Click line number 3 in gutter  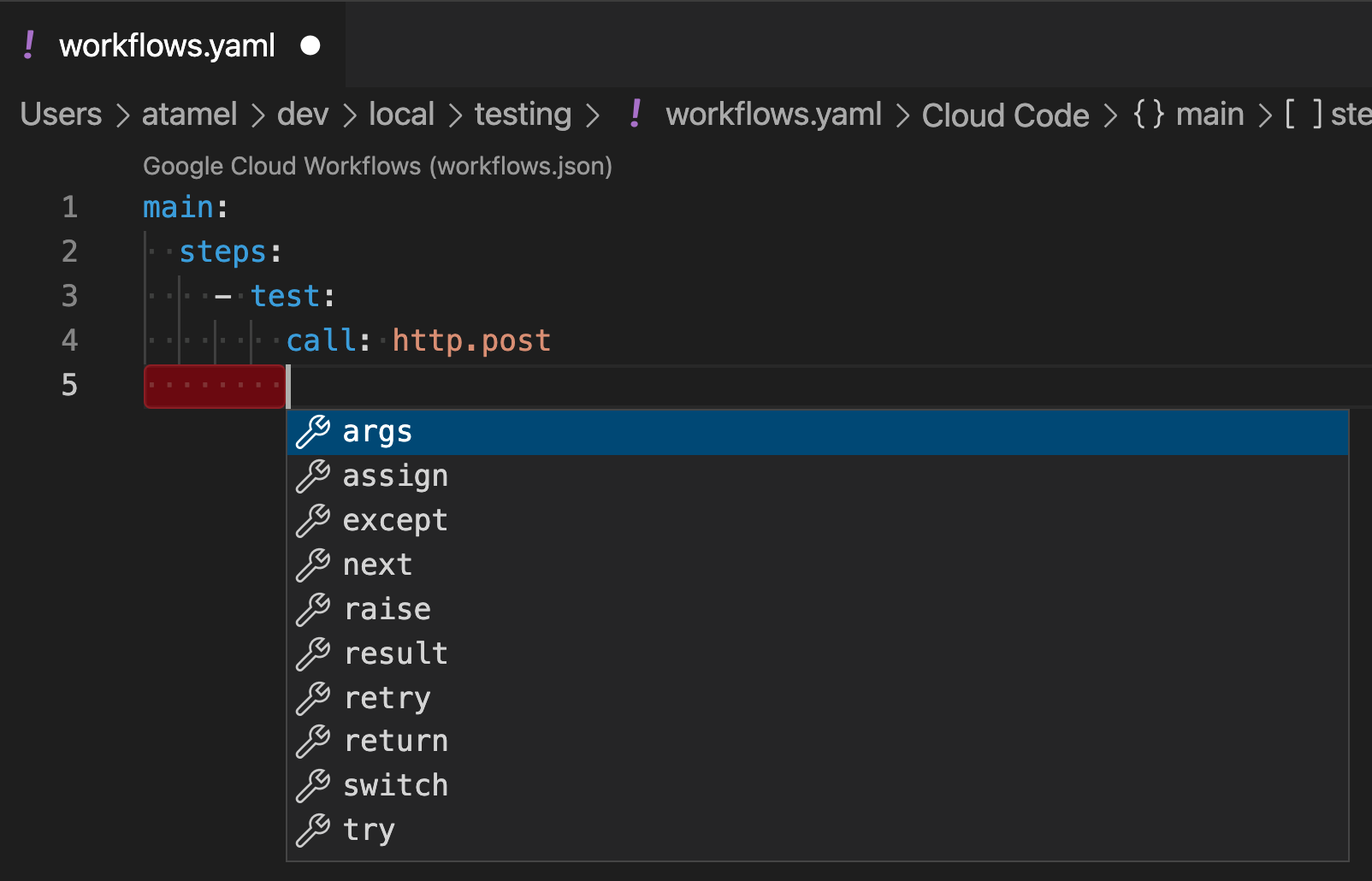click(69, 296)
